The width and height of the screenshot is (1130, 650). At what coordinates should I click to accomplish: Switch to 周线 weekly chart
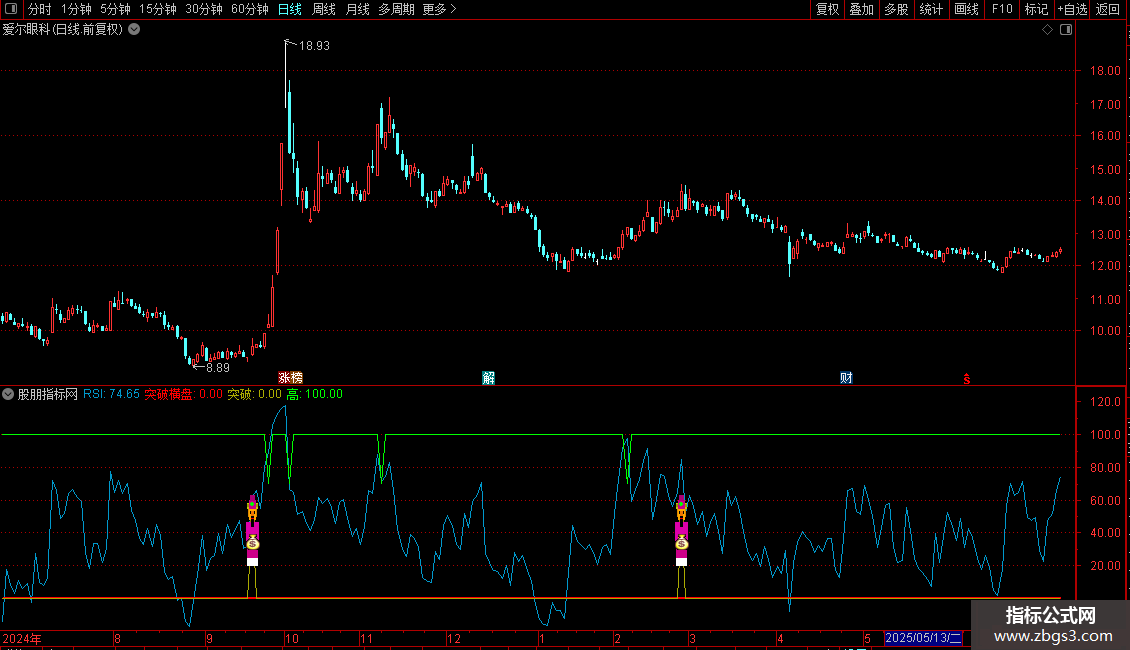pos(324,9)
